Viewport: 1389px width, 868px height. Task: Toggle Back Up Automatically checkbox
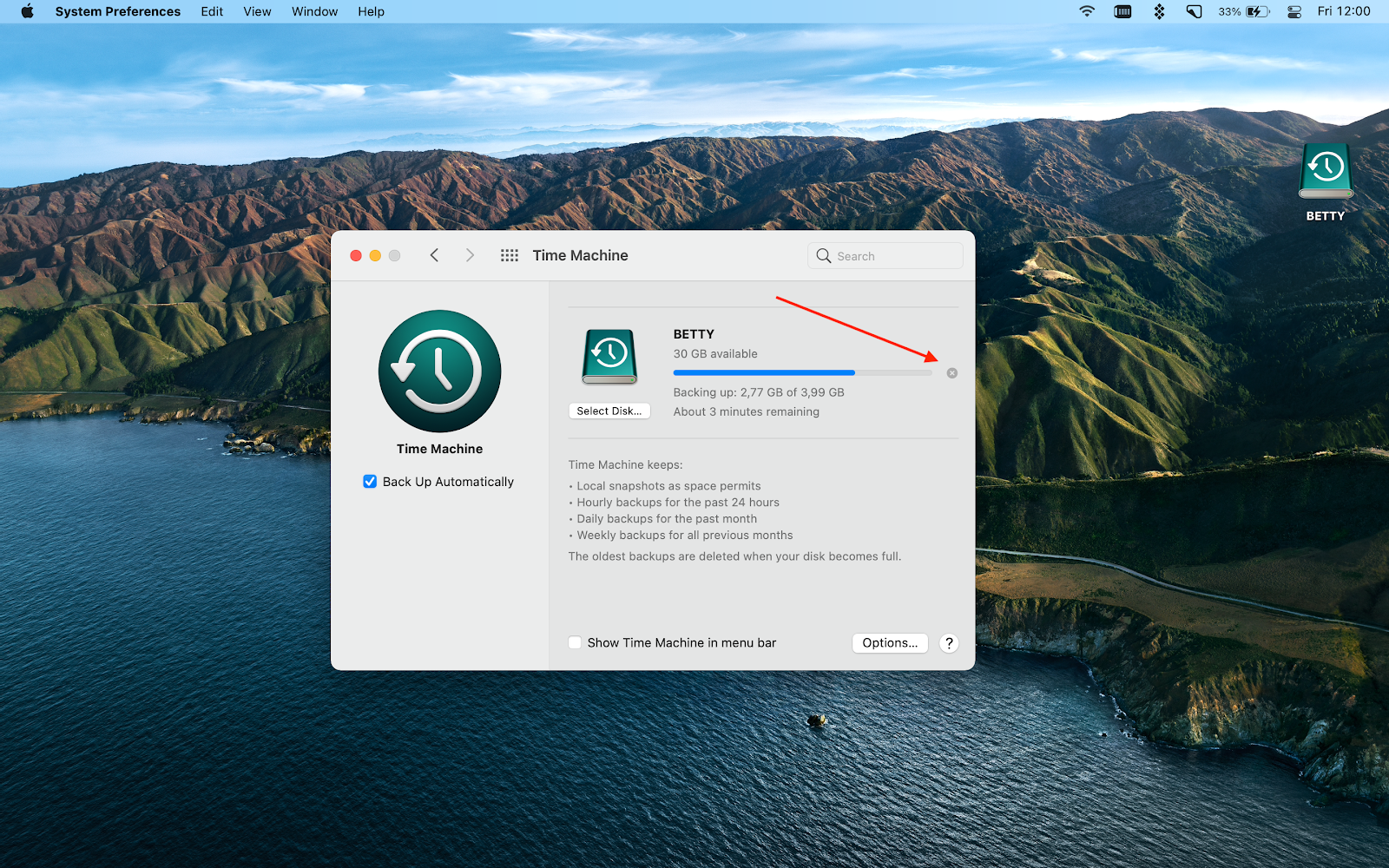pos(370,482)
